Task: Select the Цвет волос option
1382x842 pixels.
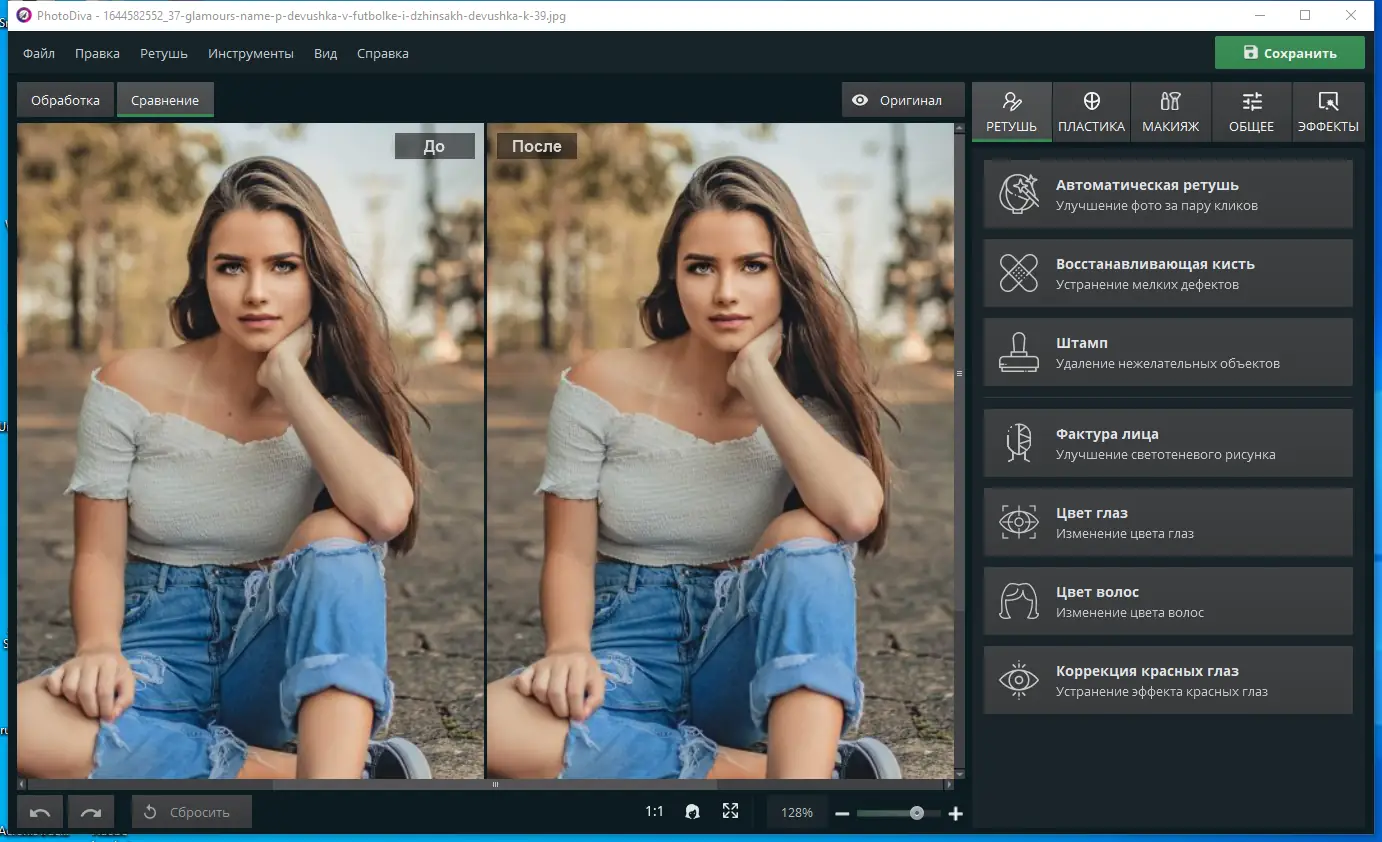Action: 1168,601
